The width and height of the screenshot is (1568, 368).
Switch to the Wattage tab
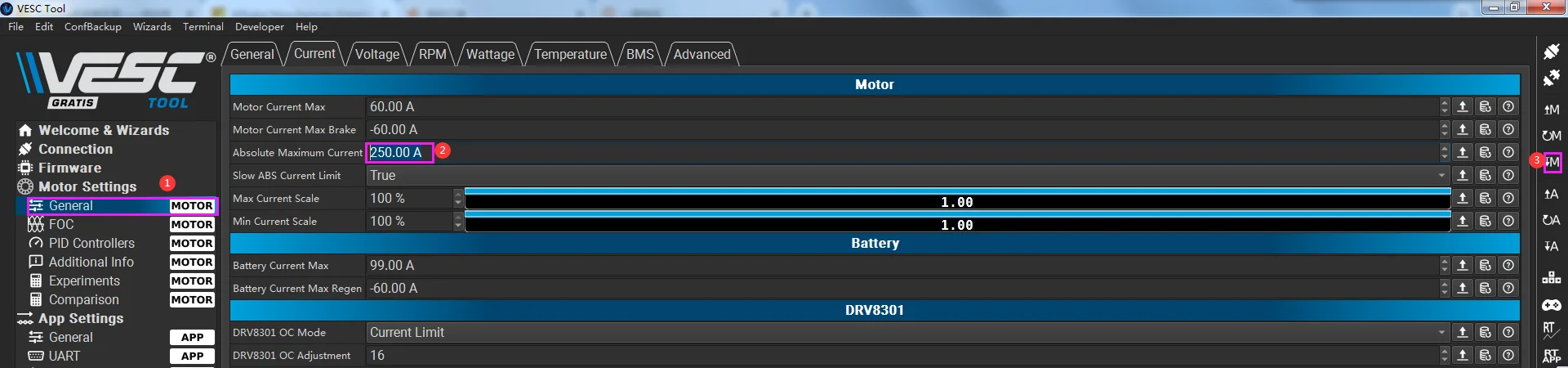pos(490,54)
